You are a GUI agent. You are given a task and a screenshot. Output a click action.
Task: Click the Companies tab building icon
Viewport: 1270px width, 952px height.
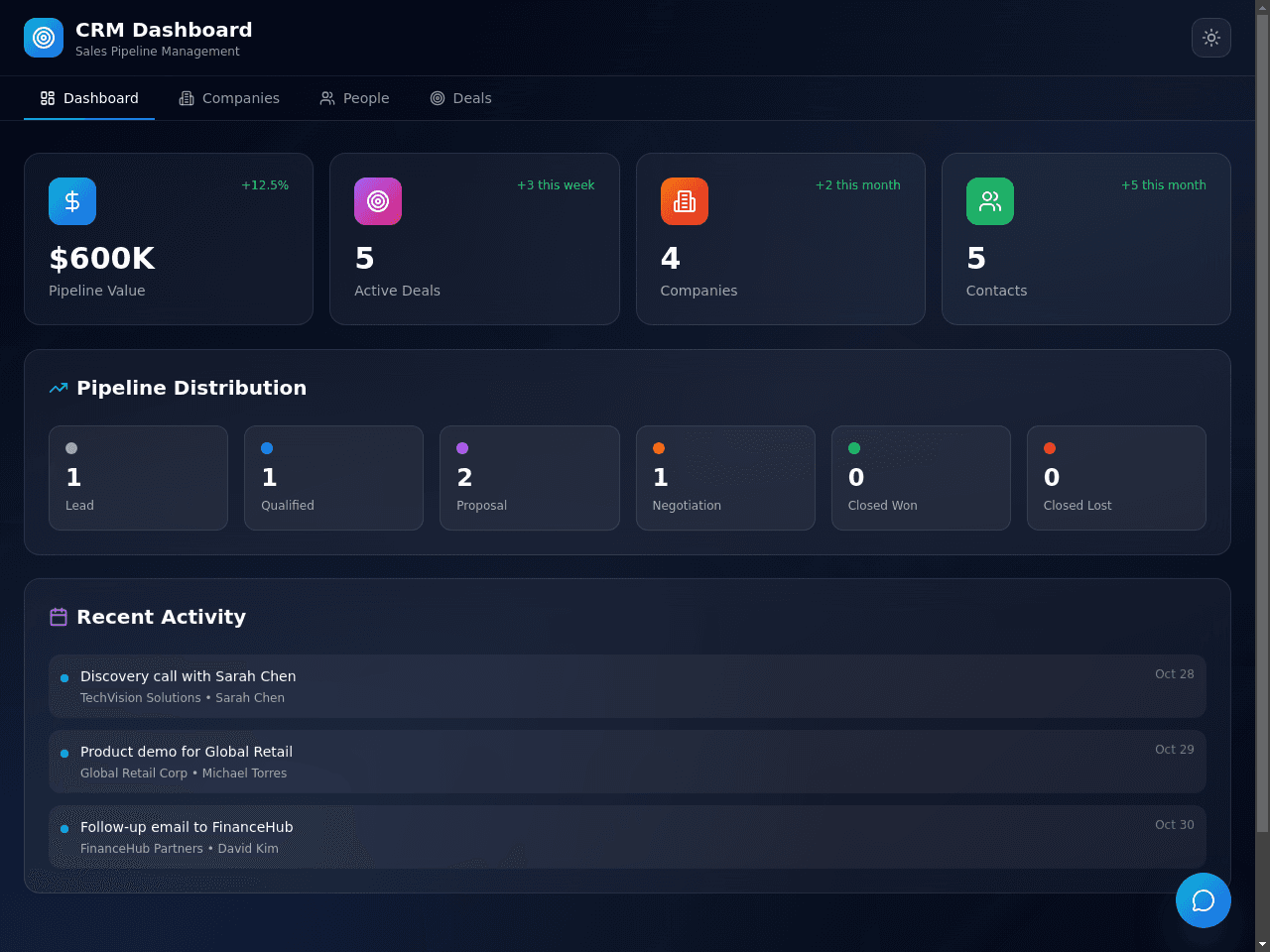187,98
